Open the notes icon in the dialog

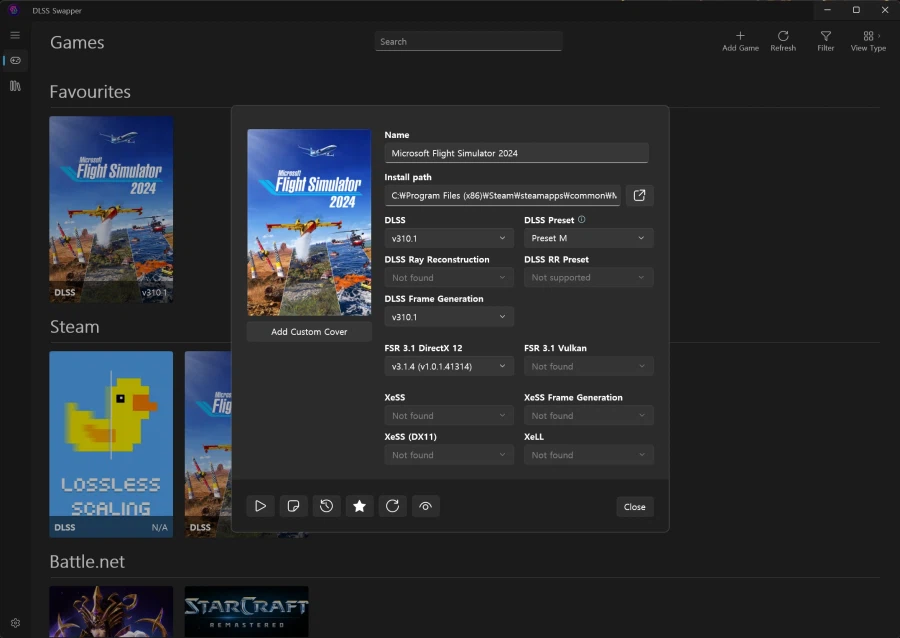pyautogui.click(x=293, y=506)
